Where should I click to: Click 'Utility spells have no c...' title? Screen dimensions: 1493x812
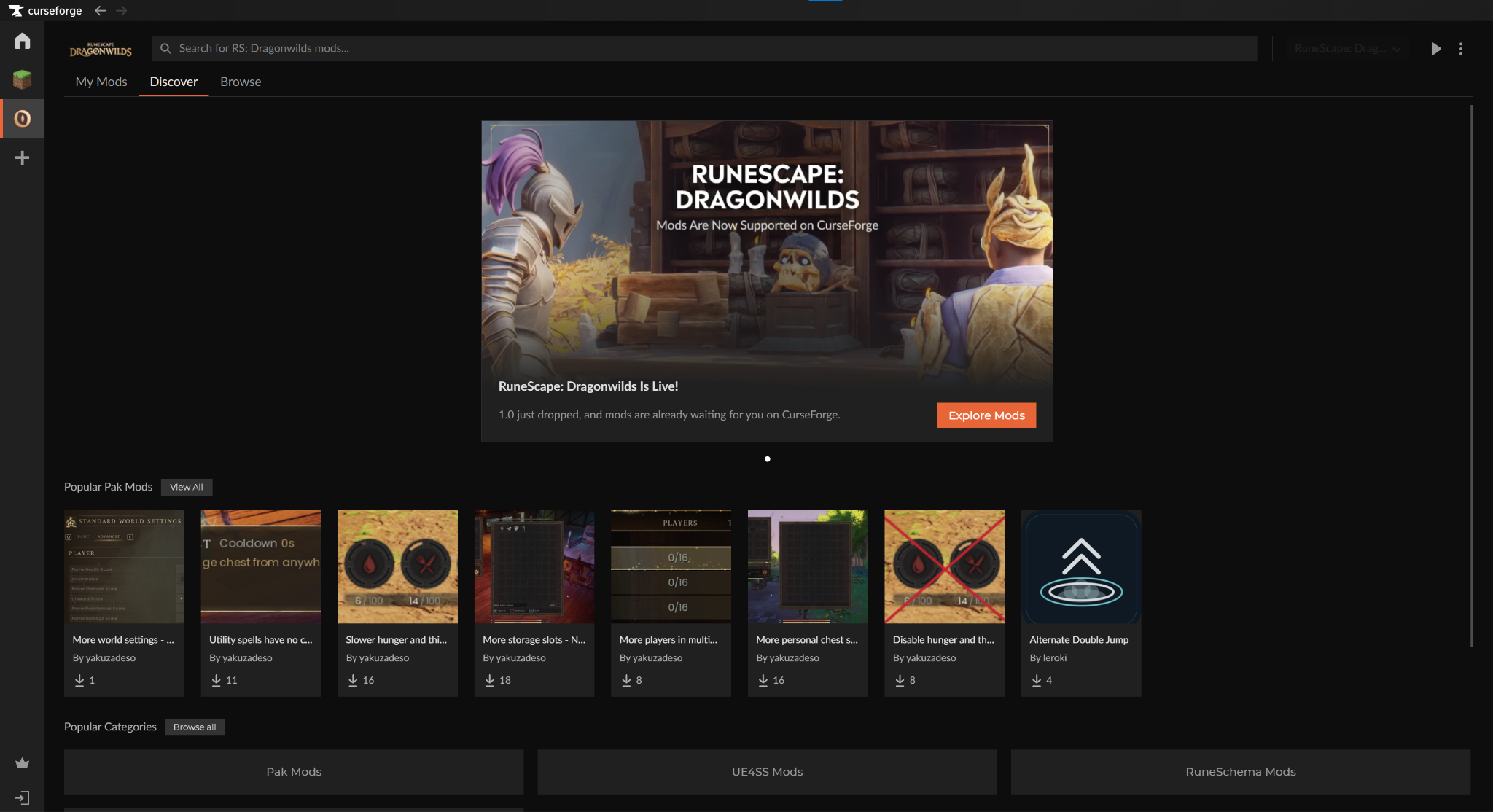pyautogui.click(x=261, y=640)
